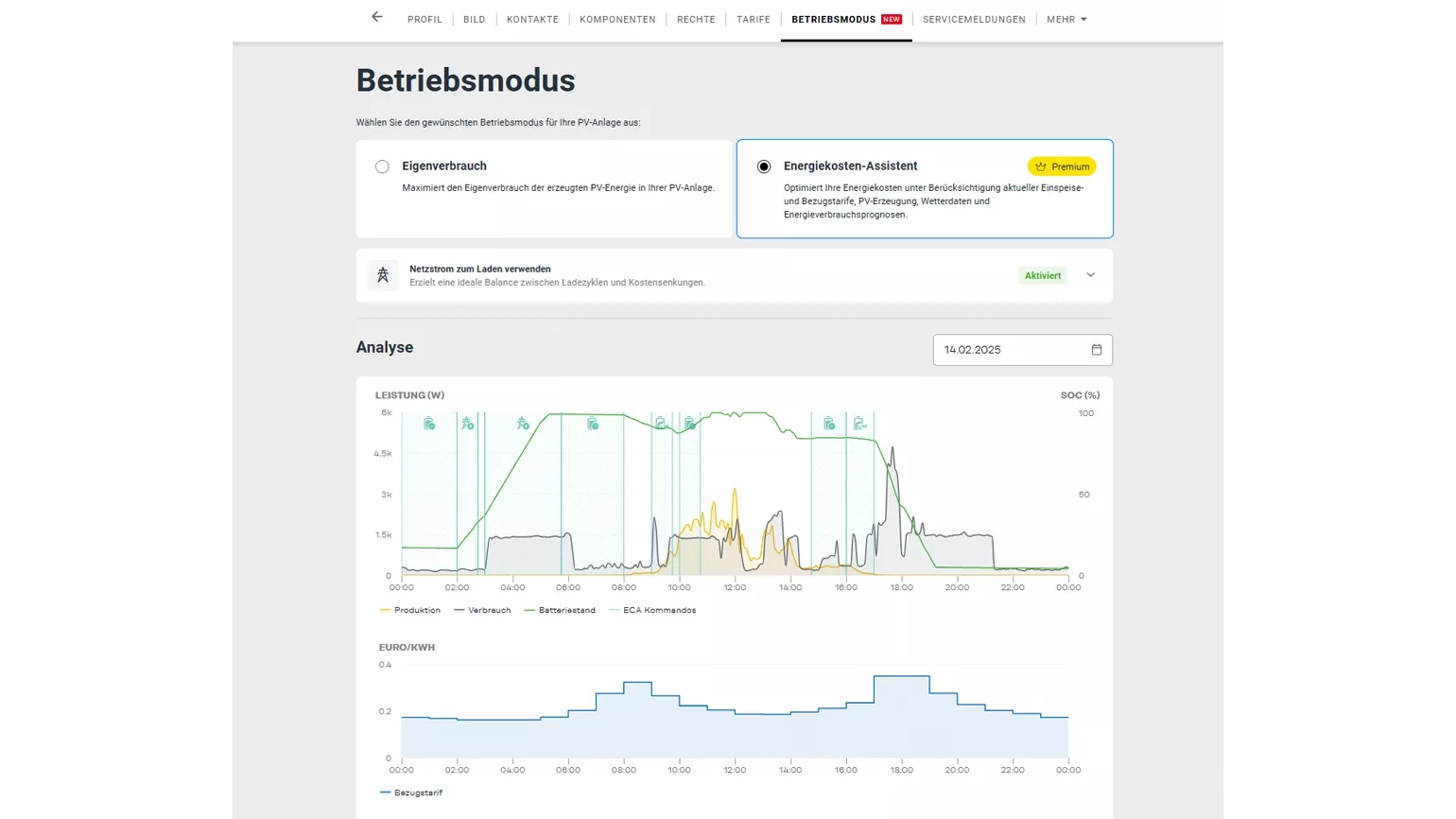The width and height of the screenshot is (1456, 819).
Task: Click the power pylon icon beside Netzstrom
Action: 383,275
